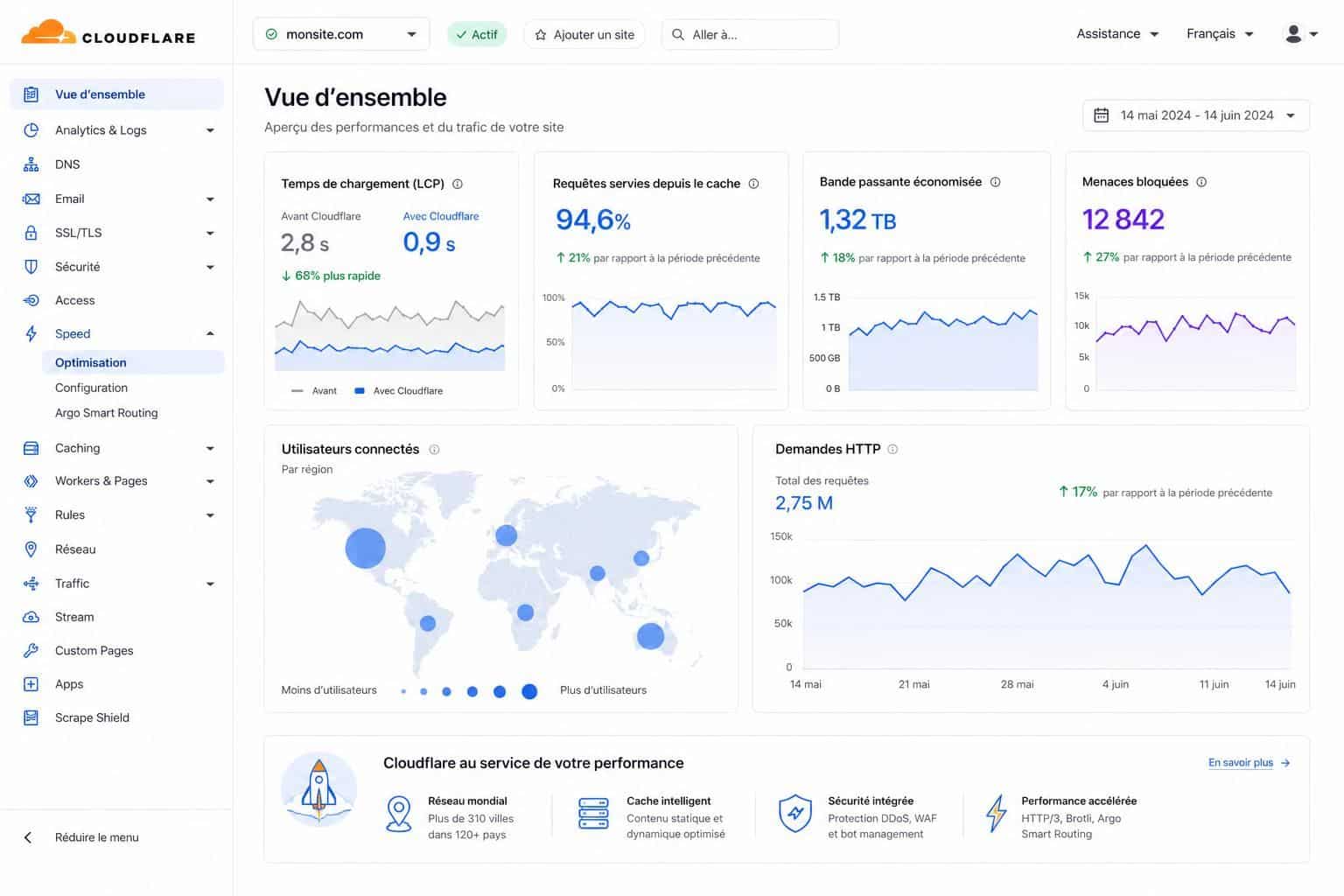Expand the Caching submenu arrow
The width and height of the screenshot is (1344, 896).
(210, 449)
